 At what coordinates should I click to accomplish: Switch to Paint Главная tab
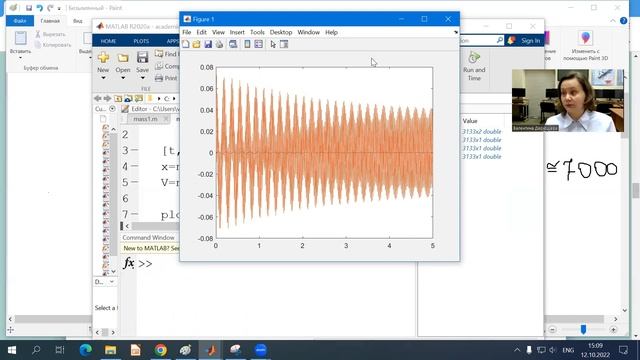click(x=50, y=21)
